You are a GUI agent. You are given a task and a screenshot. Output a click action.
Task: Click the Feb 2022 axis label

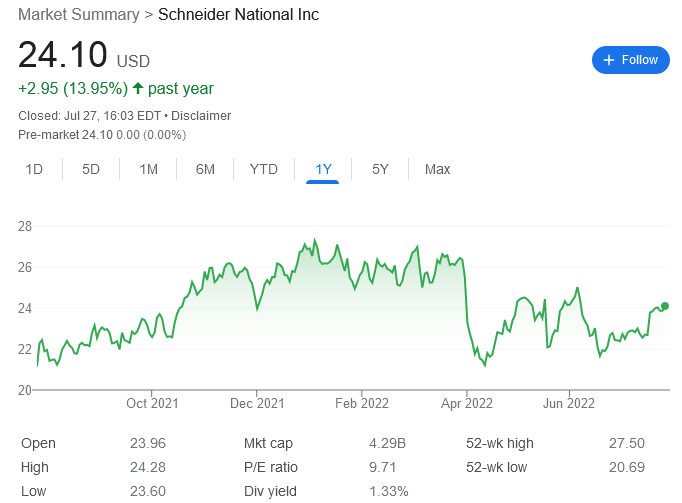point(362,403)
